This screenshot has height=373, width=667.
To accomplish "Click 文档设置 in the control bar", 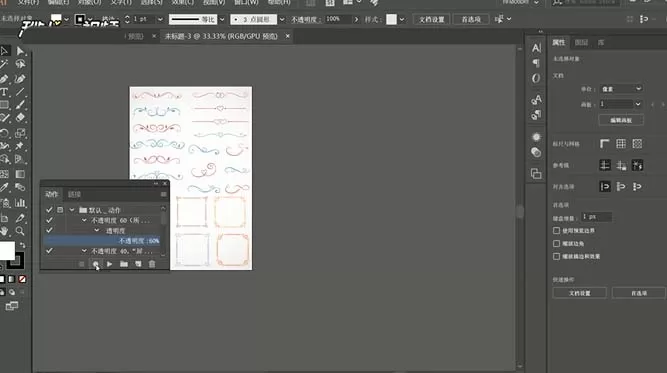I will 431,19.
